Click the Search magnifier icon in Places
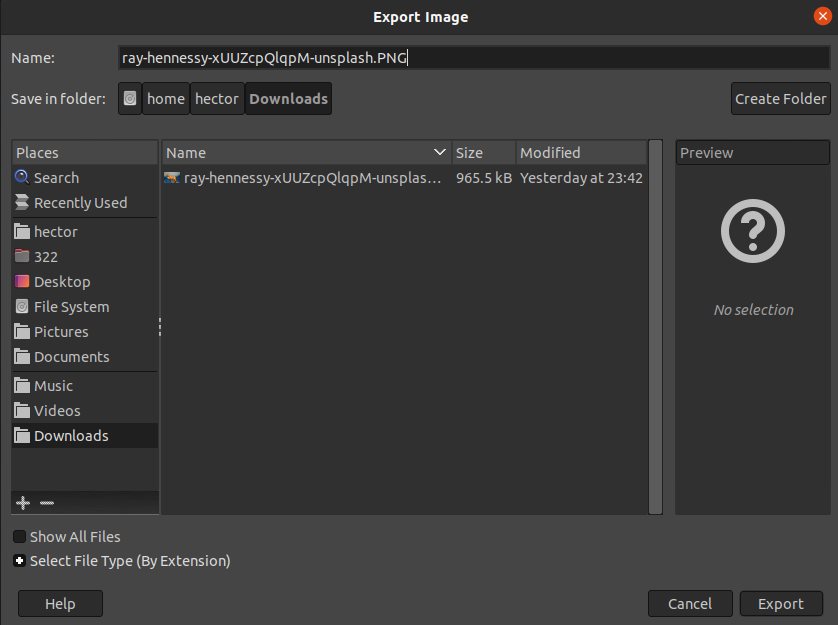 pos(22,178)
